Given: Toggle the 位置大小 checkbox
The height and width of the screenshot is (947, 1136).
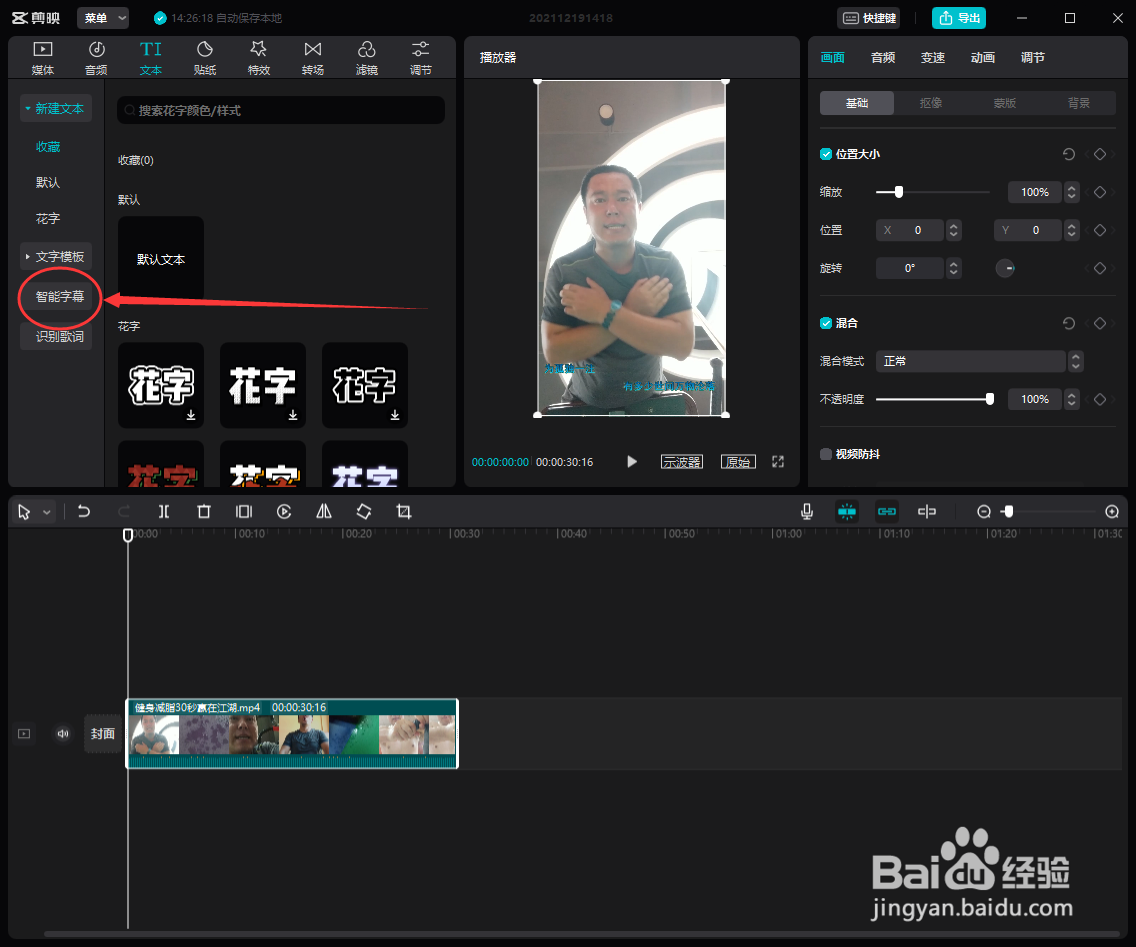Looking at the screenshot, I should (826, 154).
